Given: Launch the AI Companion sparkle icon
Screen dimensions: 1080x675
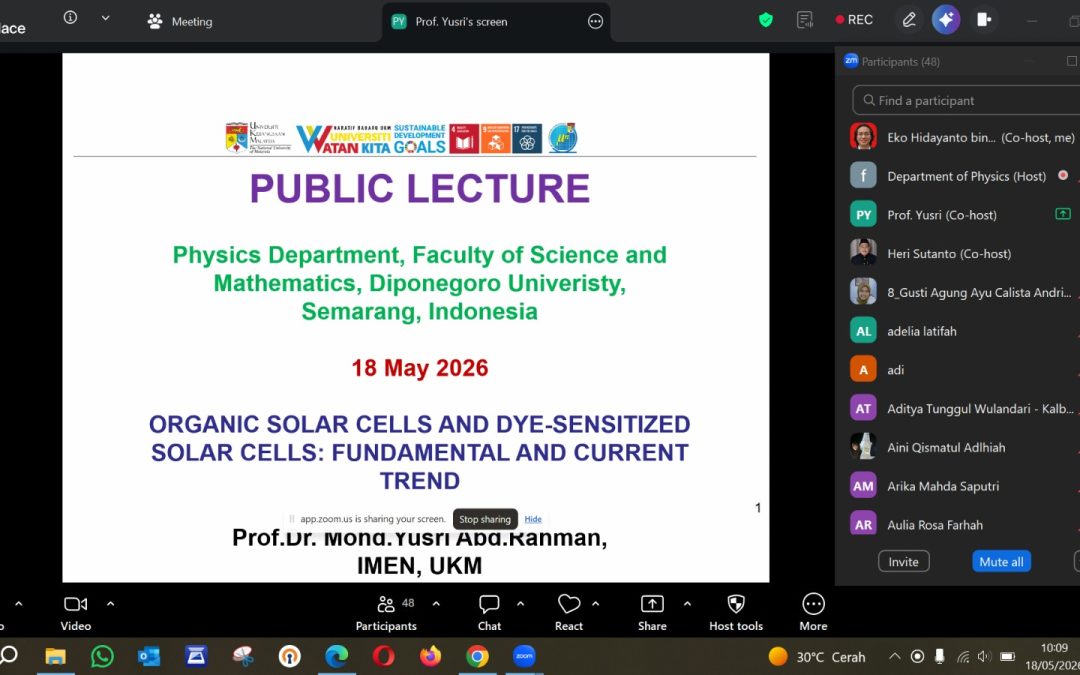Looking at the screenshot, I should [x=946, y=20].
